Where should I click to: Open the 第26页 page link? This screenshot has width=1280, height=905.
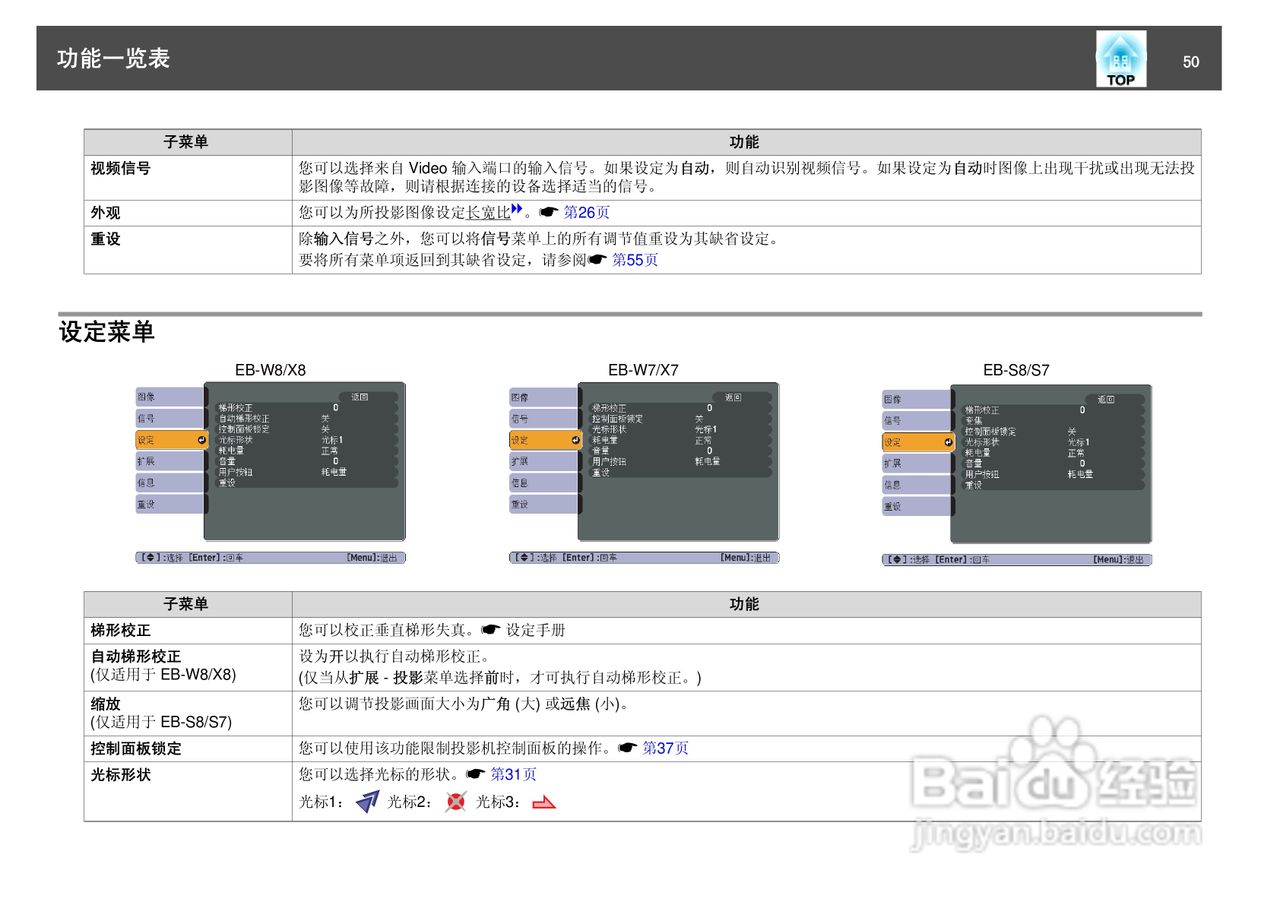587,212
